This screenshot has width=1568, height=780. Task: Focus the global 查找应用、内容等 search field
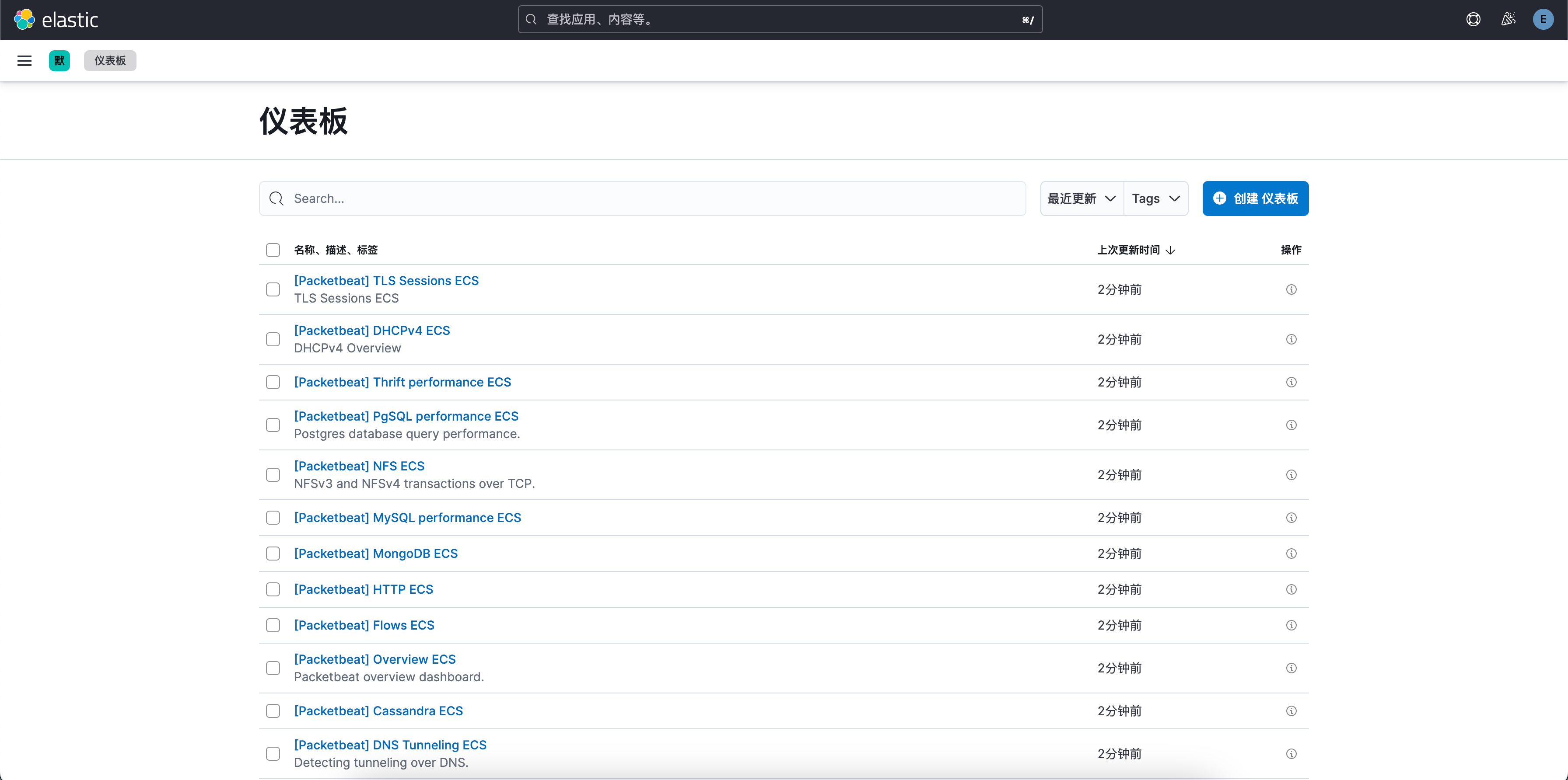(780, 20)
